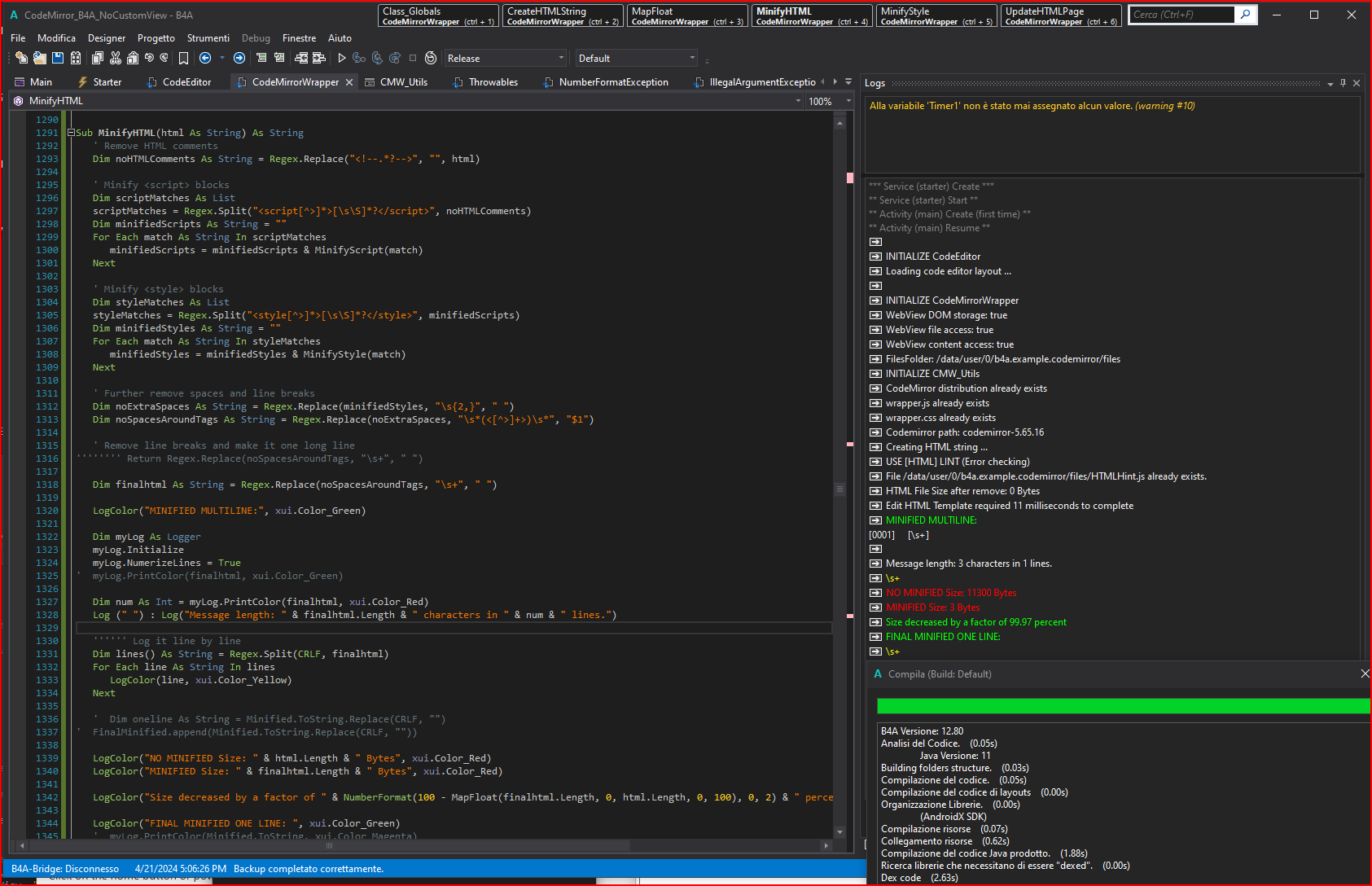Open the Progetto menu
The width and height of the screenshot is (1372, 886).
(x=156, y=38)
